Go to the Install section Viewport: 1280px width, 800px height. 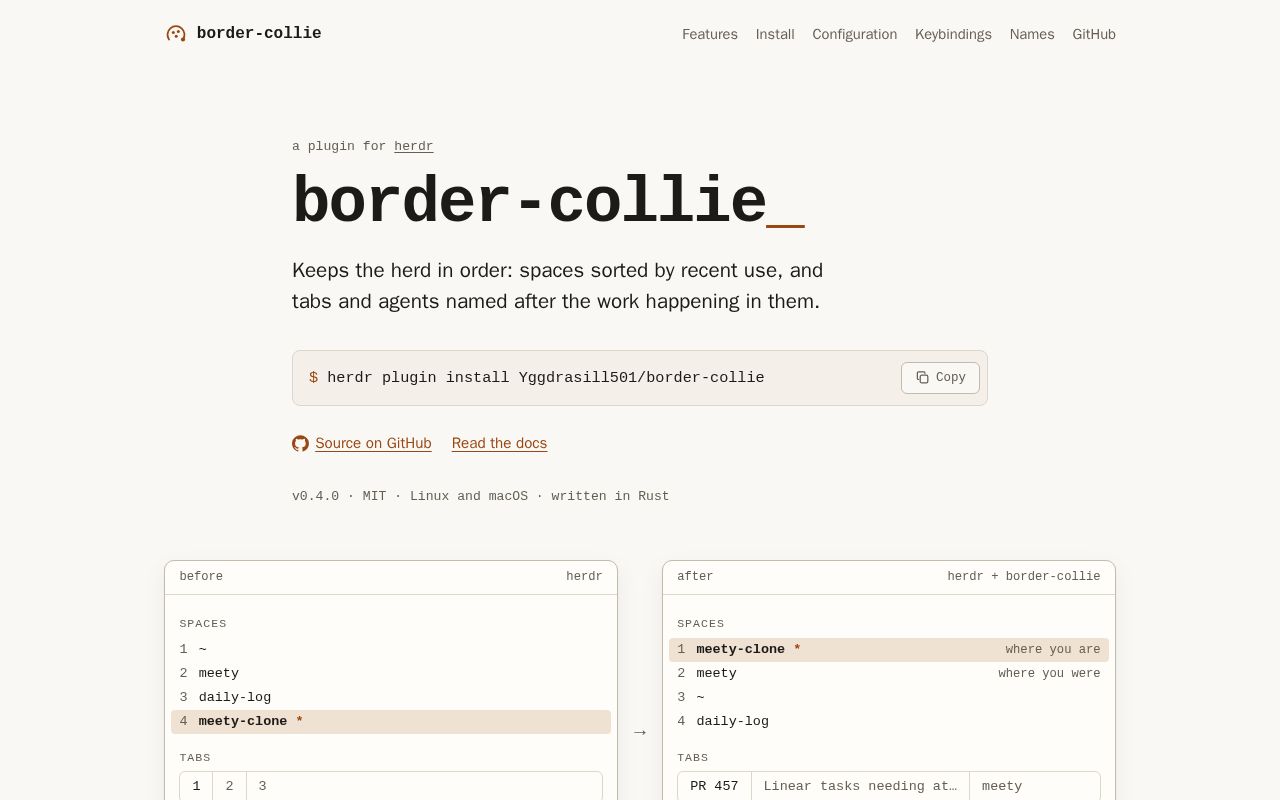(775, 34)
